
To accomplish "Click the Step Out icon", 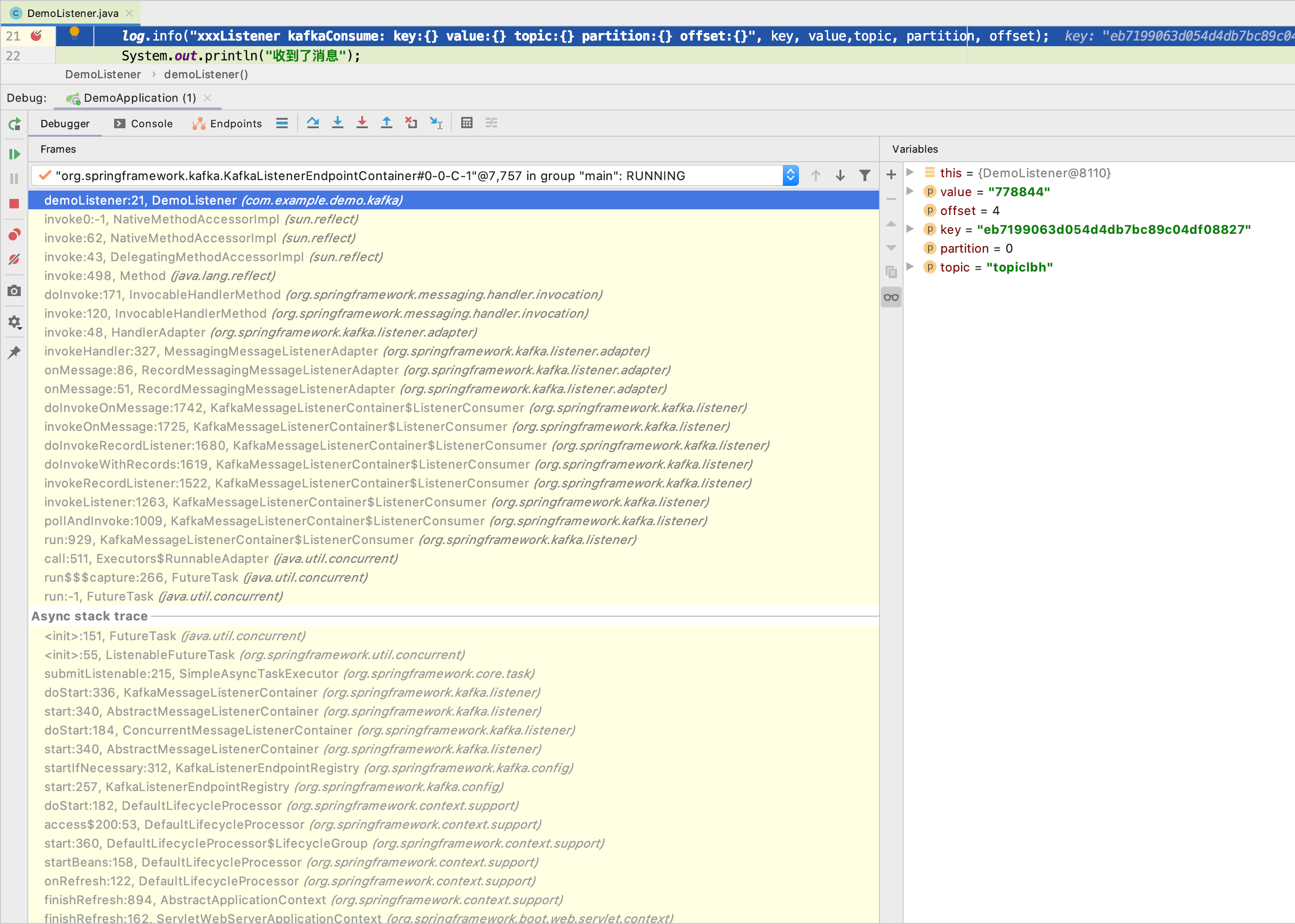I will point(387,123).
